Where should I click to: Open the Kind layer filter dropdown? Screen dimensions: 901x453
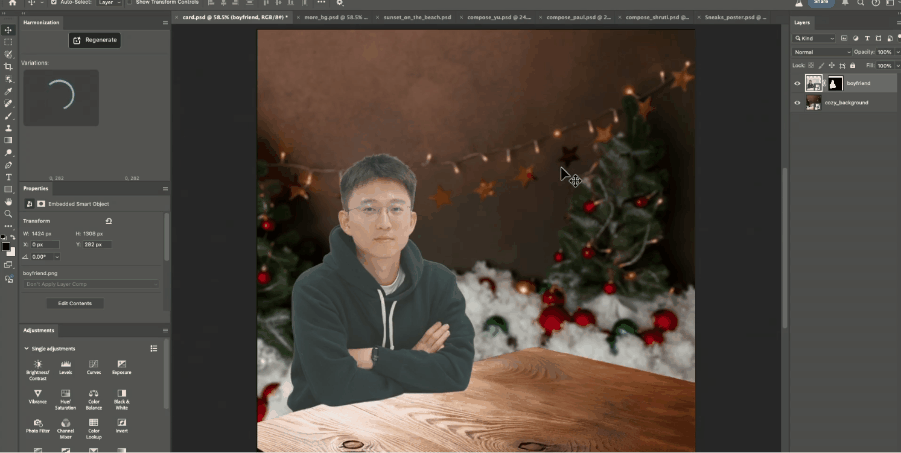tap(815, 38)
